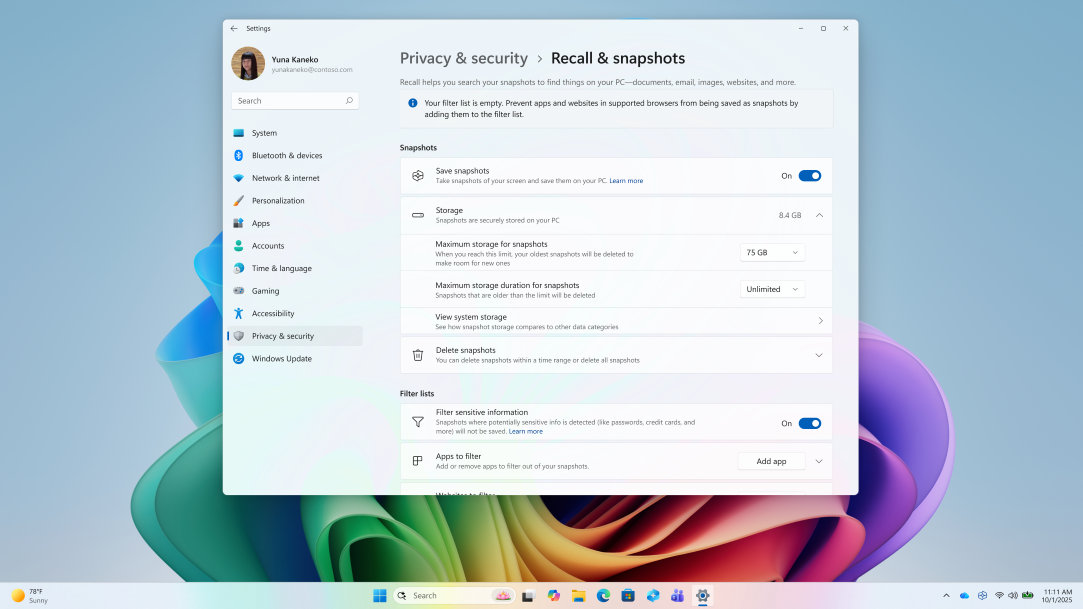Toggle off Save snapshots
Viewport: 1083px width, 609px height.
coord(809,174)
